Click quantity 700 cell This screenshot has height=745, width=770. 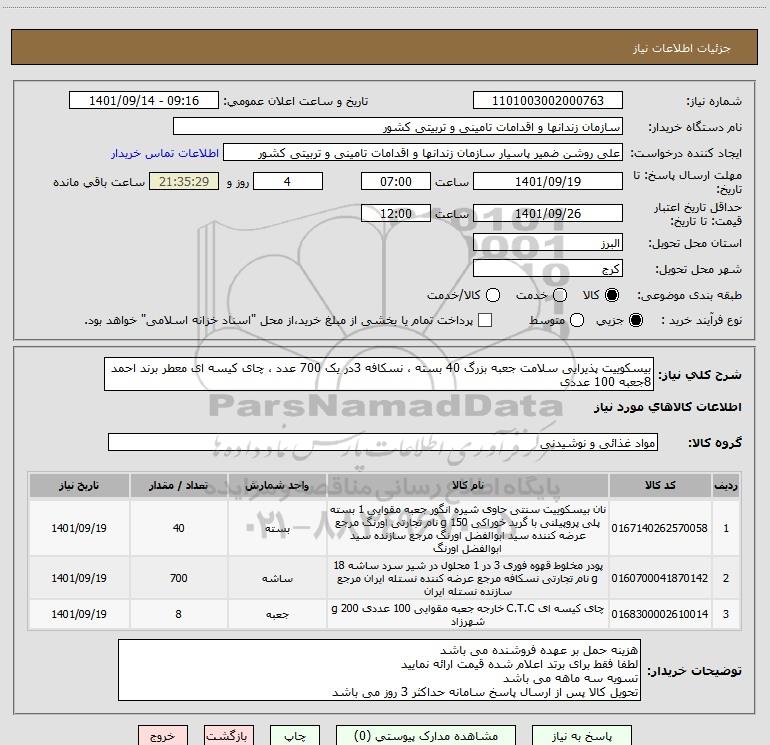pos(178,578)
